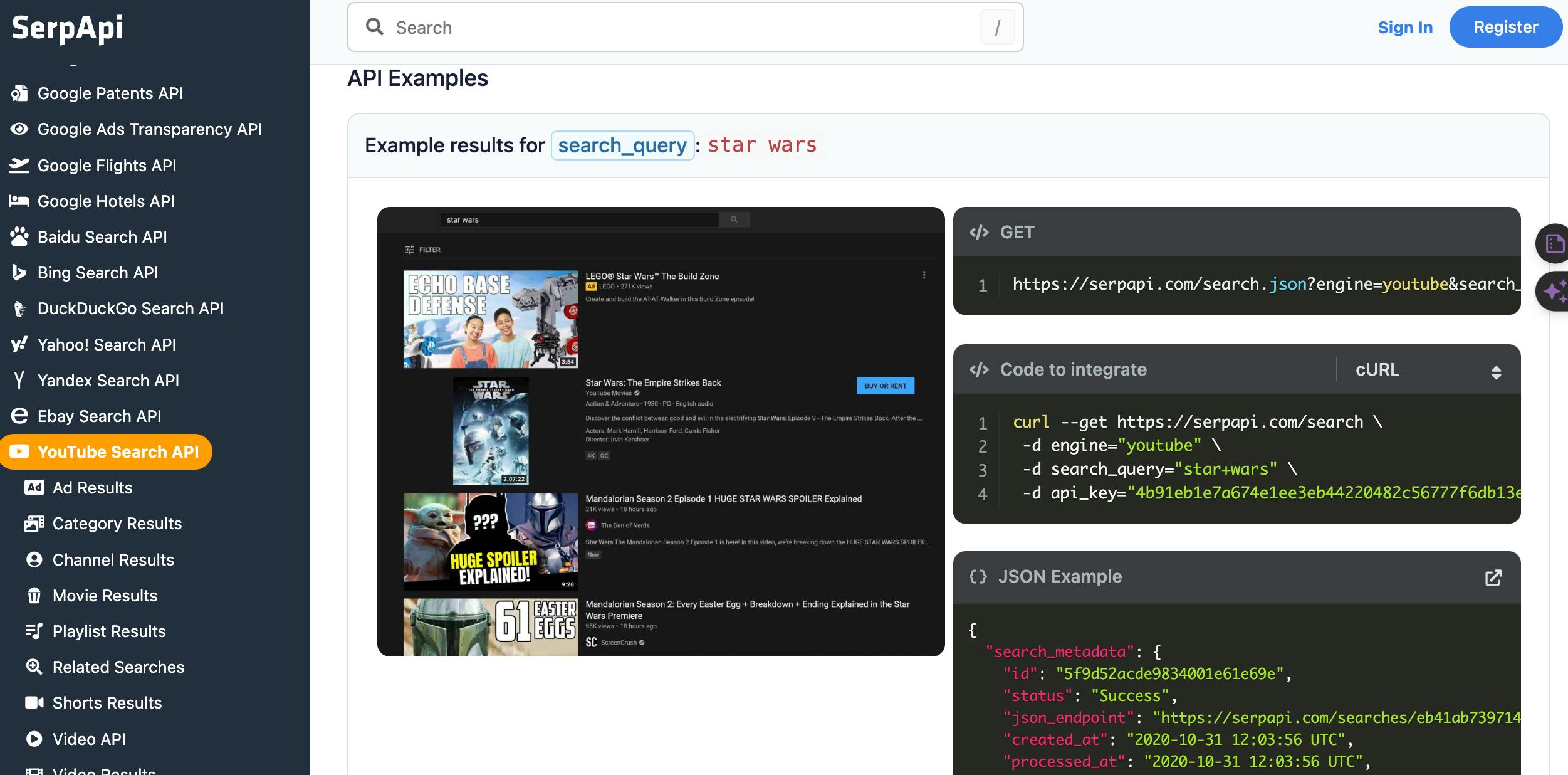
Task: Click the eye icon beside Google Ads Transparency API
Action: click(x=19, y=129)
